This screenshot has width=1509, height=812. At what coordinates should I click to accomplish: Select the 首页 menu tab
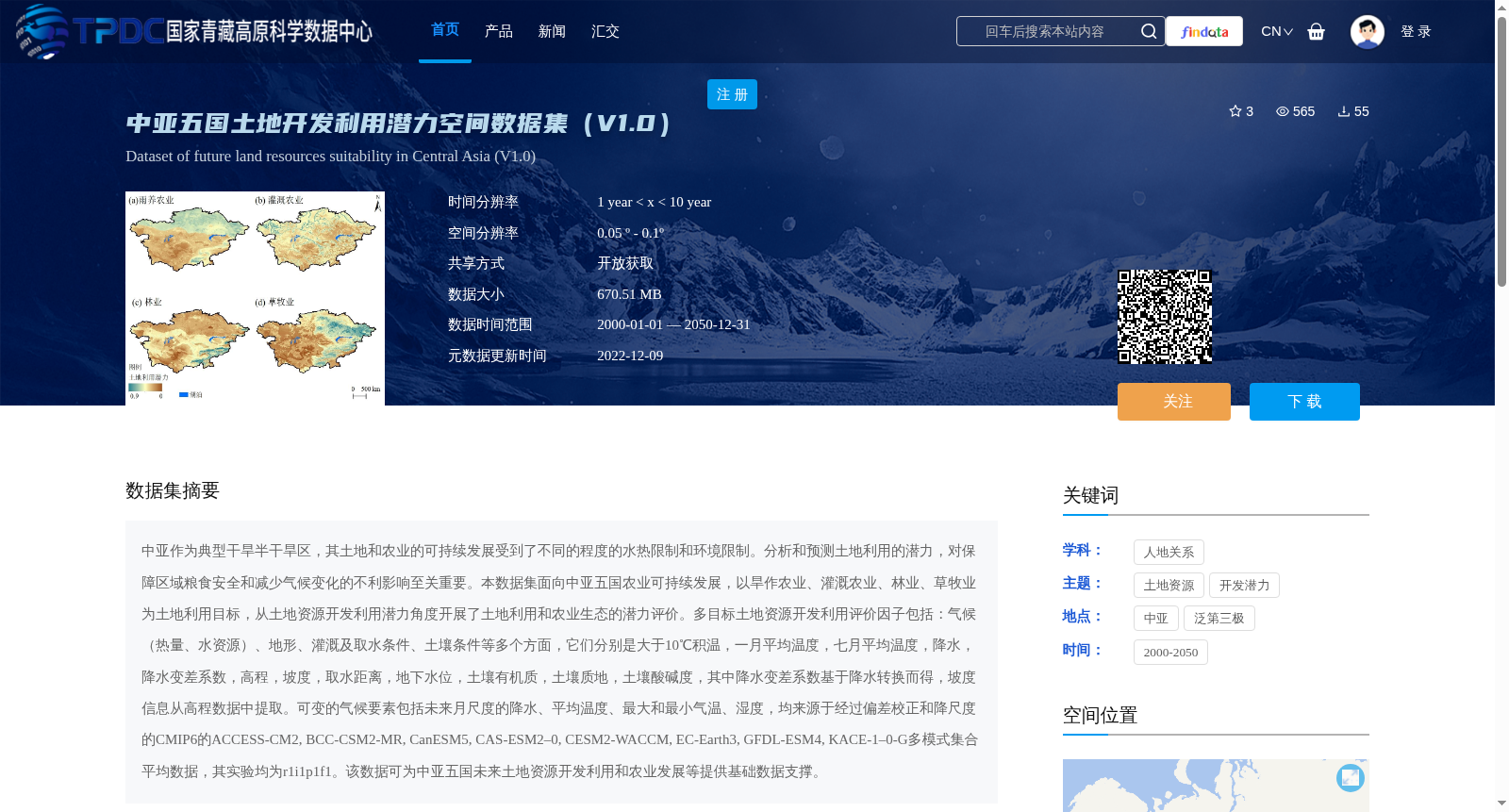click(445, 30)
